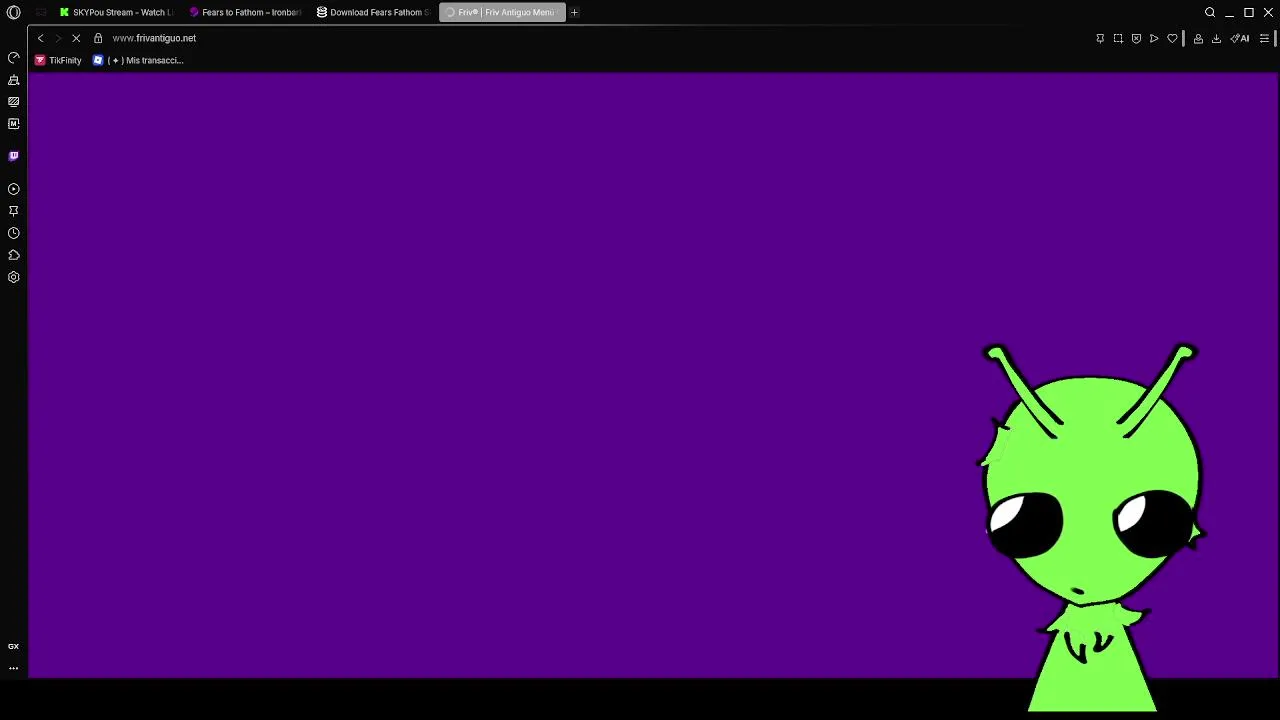Click tab islands icon left of tabs

(x=41, y=12)
